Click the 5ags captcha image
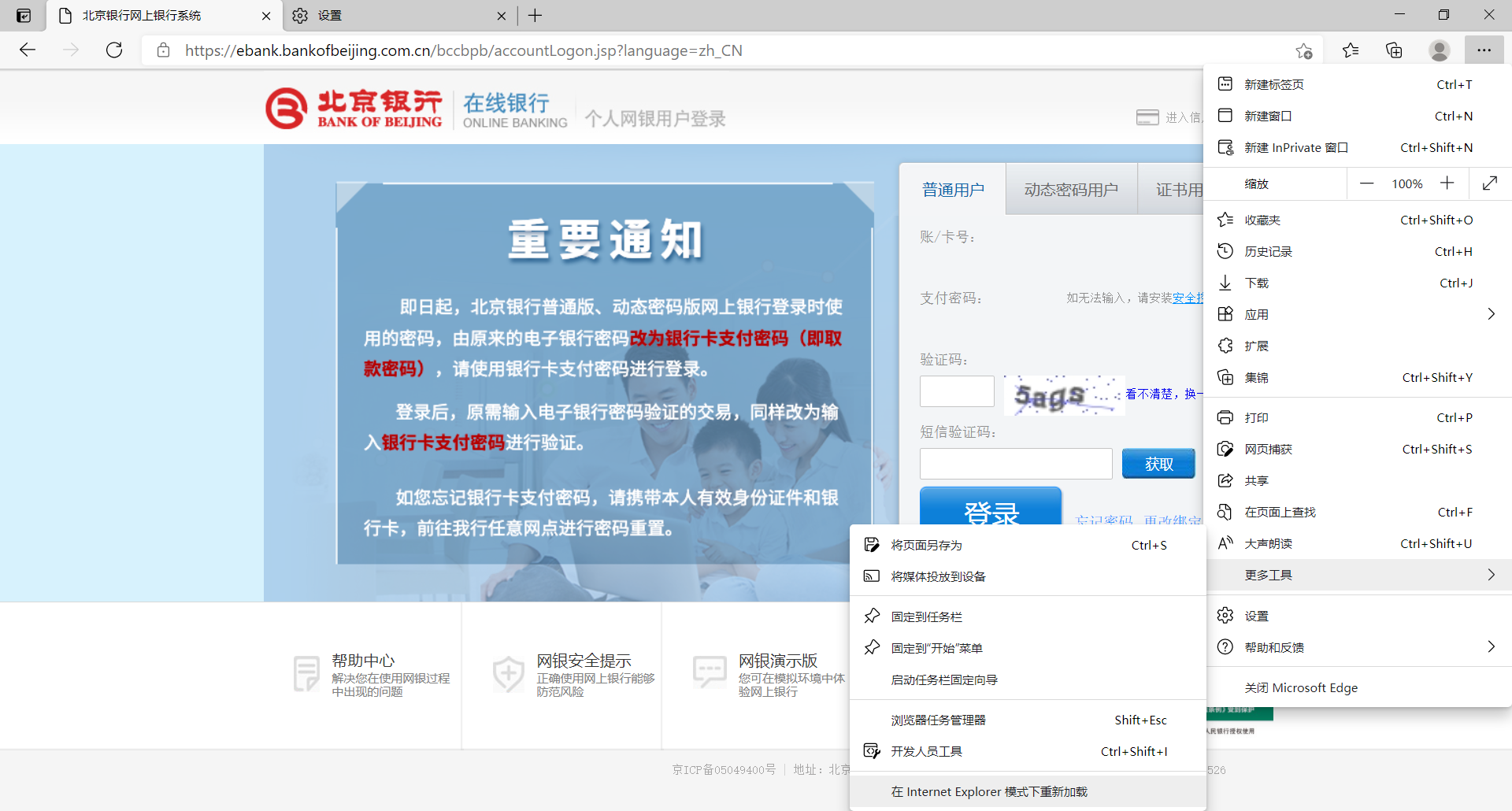This screenshot has height=811, width=1512. click(x=1063, y=394)
